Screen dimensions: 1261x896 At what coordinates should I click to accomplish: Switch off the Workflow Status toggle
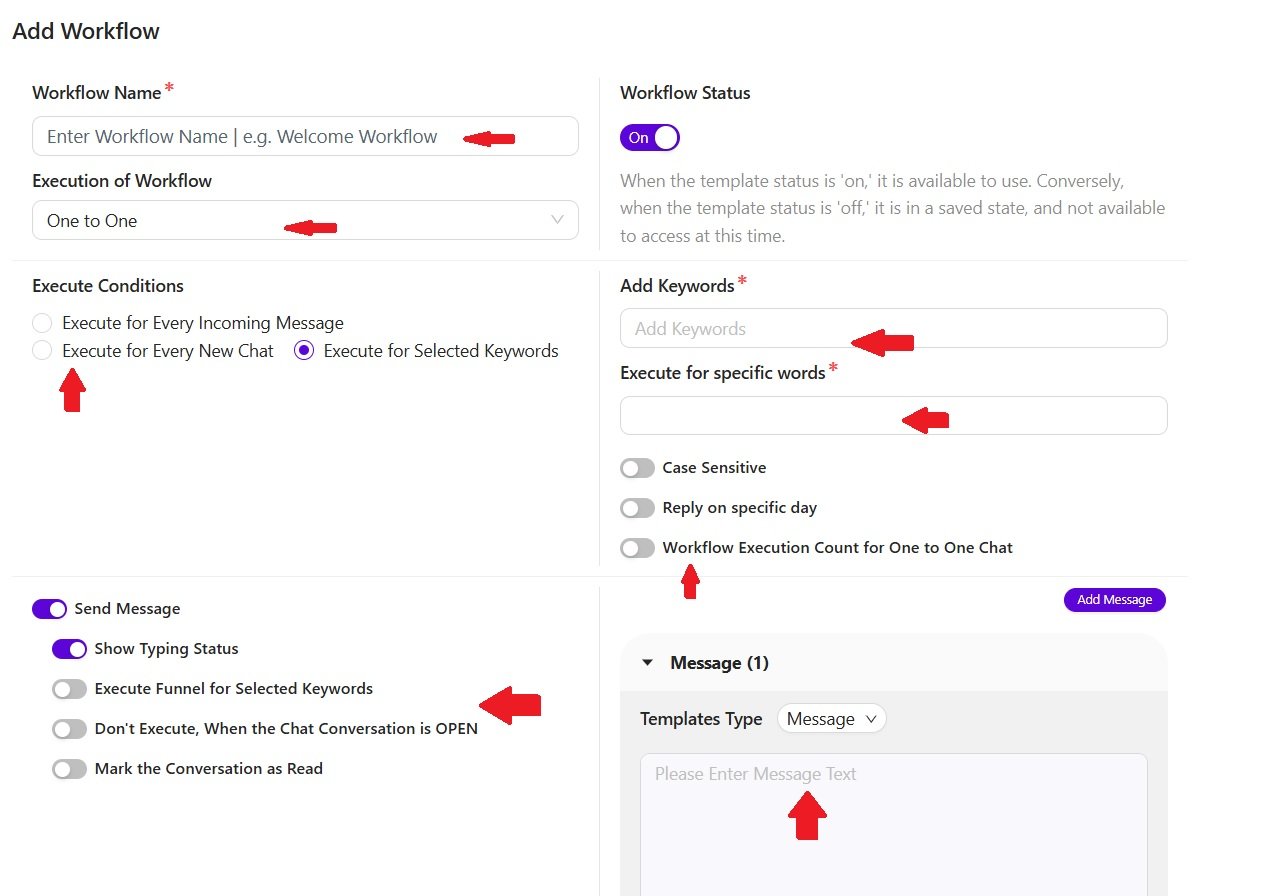pos(649,137)
